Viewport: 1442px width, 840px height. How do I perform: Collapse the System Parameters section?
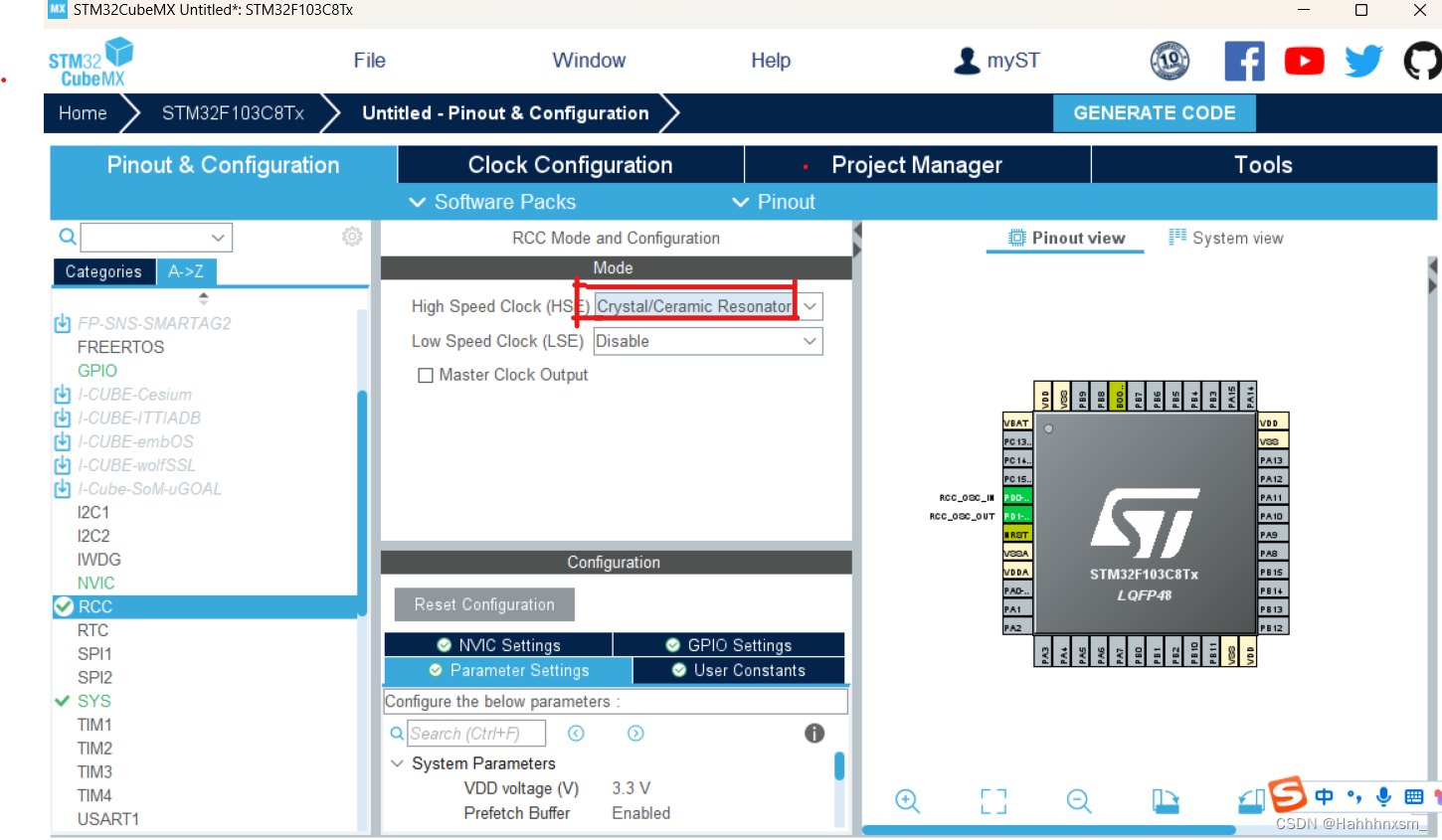point(397,763)
